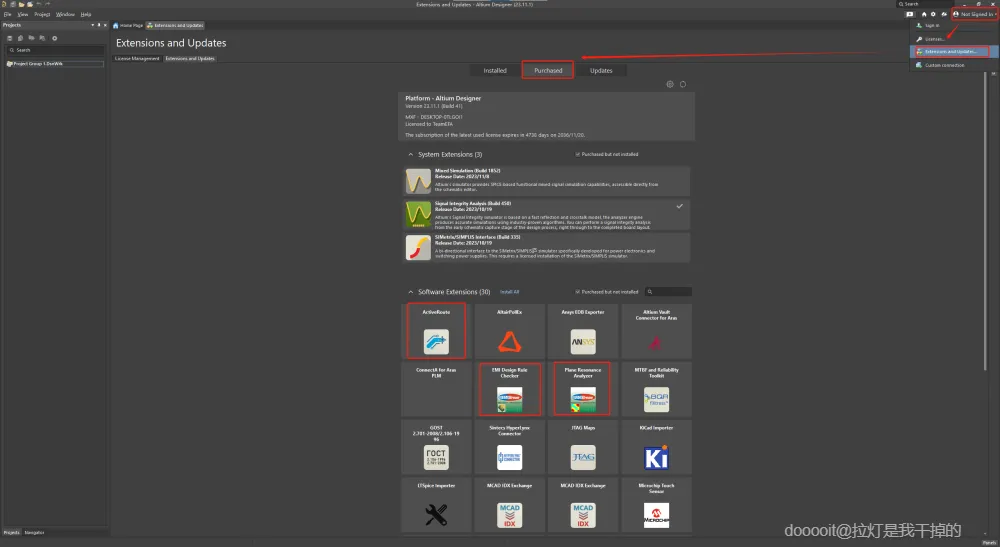The height and width of the screenshot is (547, 1000).
Task: Open the Not Signed In dropdown
Action: point(974,14)
